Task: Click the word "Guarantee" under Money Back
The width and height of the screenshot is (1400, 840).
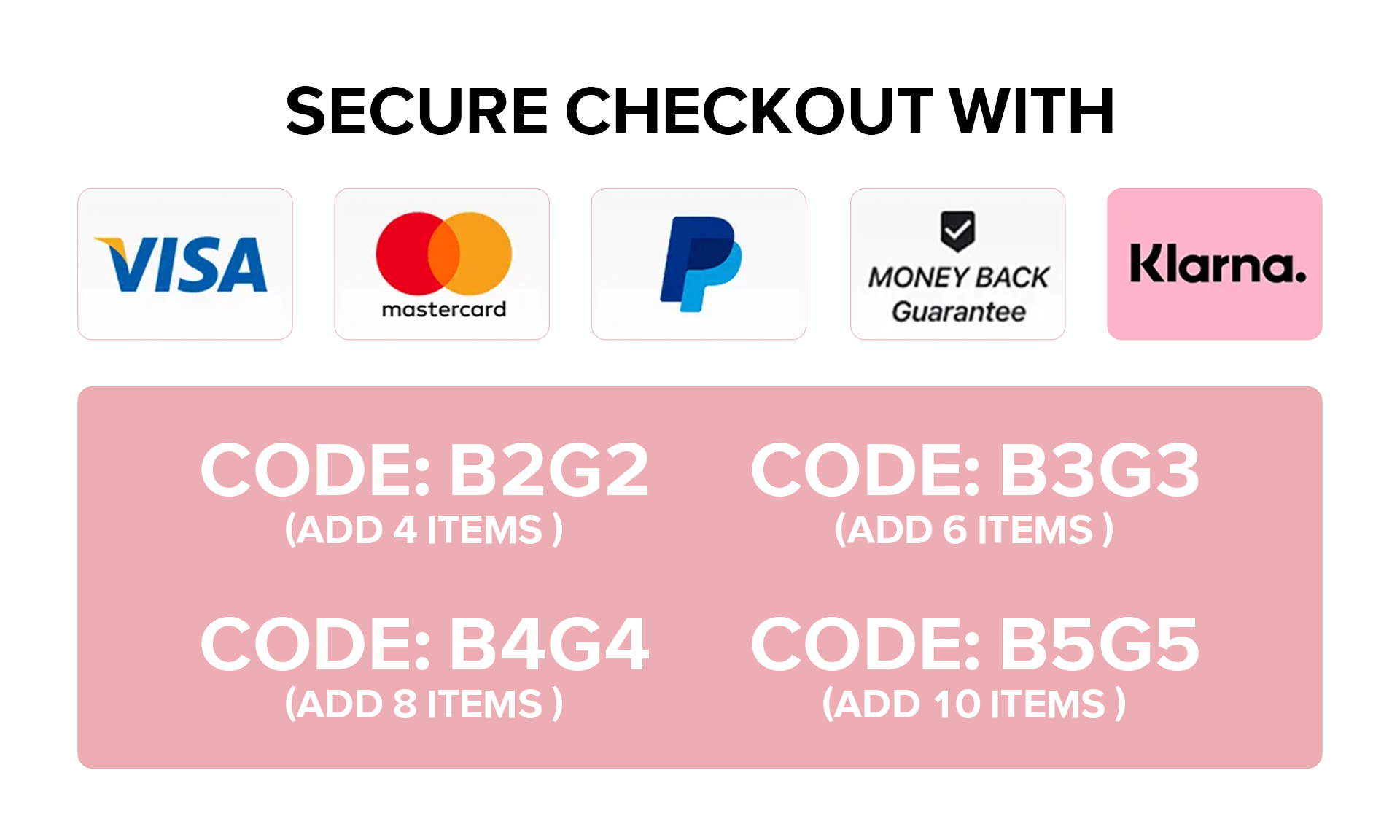Action: click(958, 311)
